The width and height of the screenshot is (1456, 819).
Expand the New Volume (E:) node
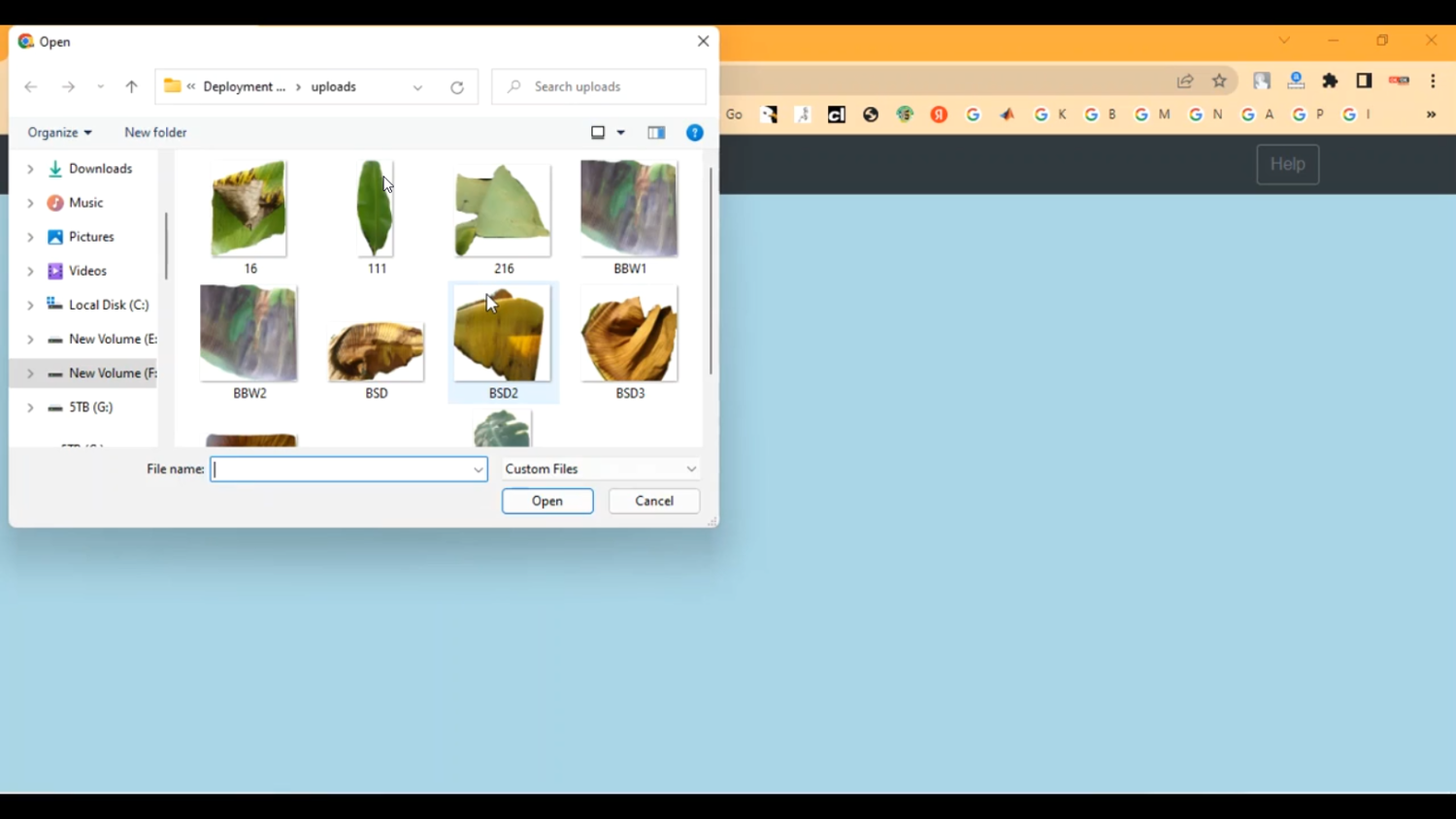point(30,339)
